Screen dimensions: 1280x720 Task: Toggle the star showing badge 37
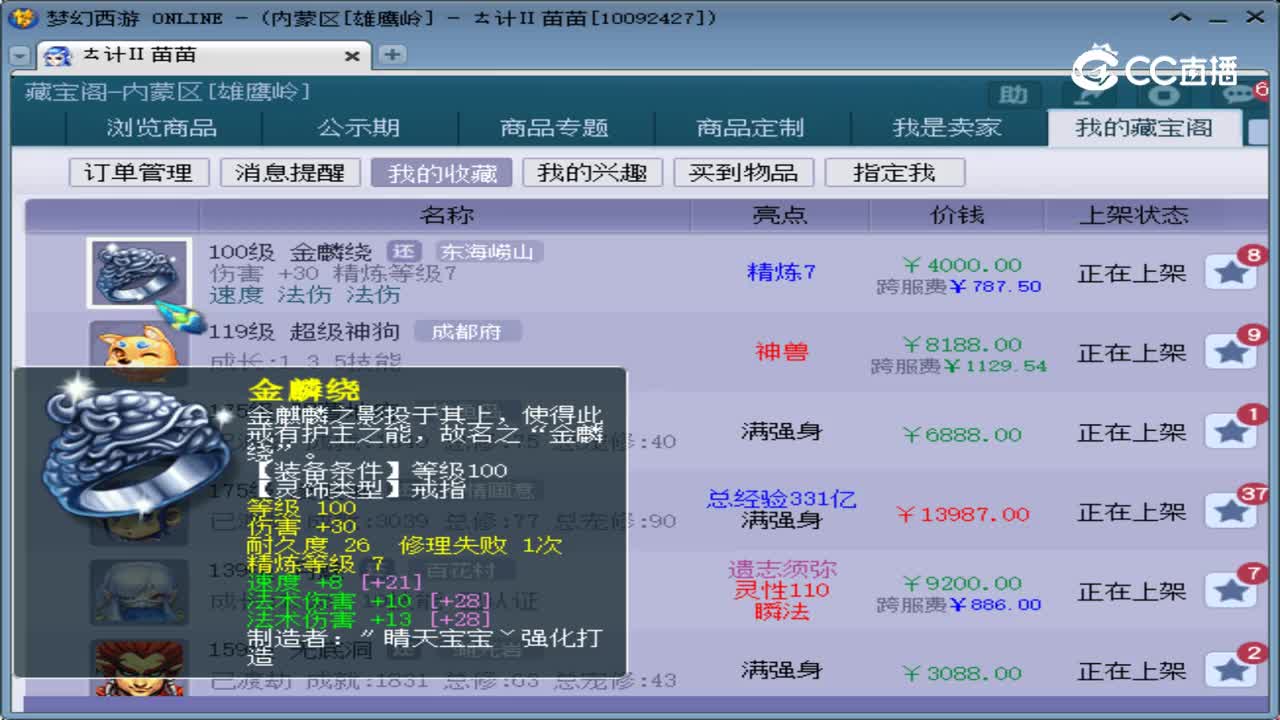(1232, 512)
